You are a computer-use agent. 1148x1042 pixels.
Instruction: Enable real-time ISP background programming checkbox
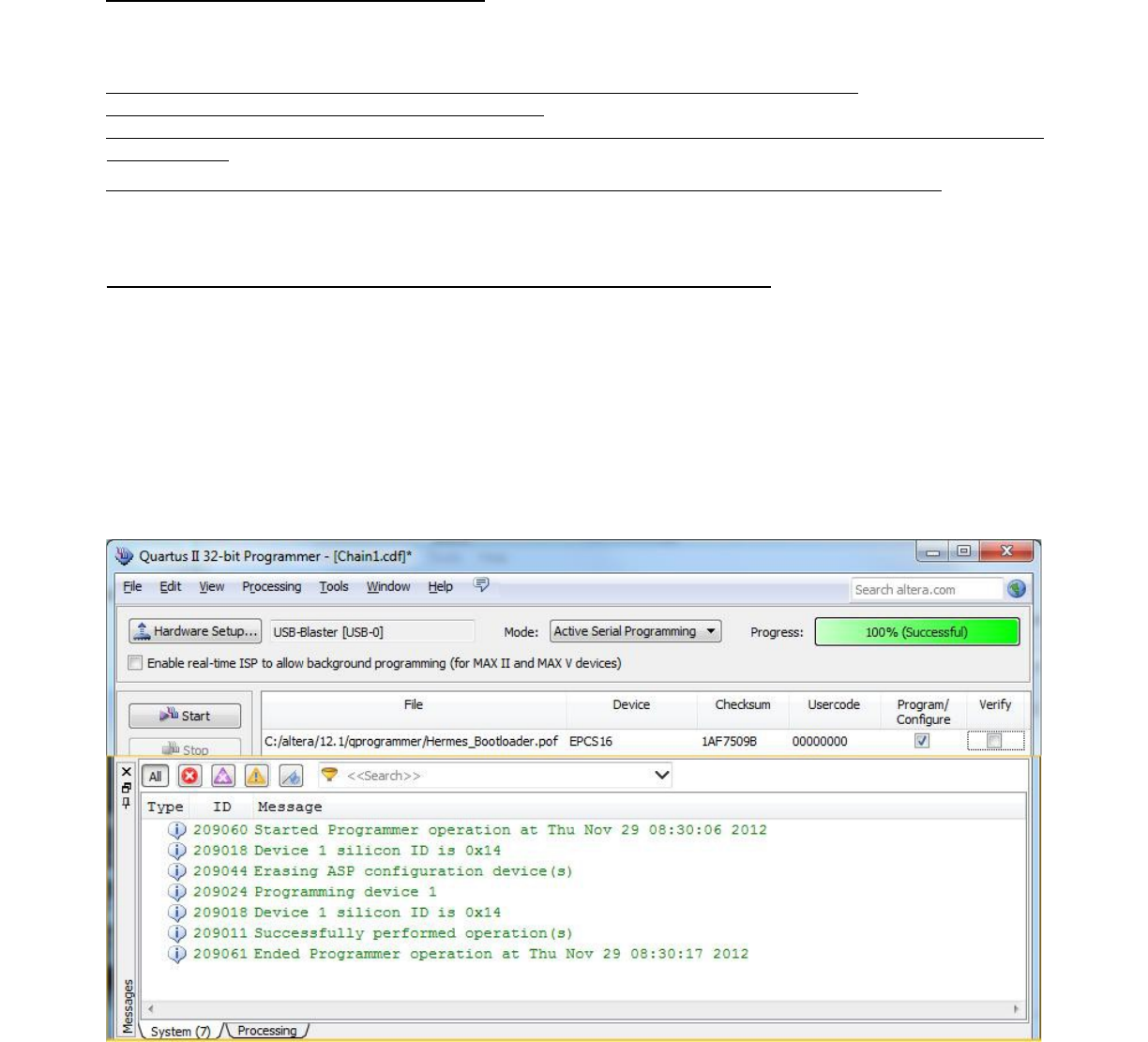(x=135, y=663)
